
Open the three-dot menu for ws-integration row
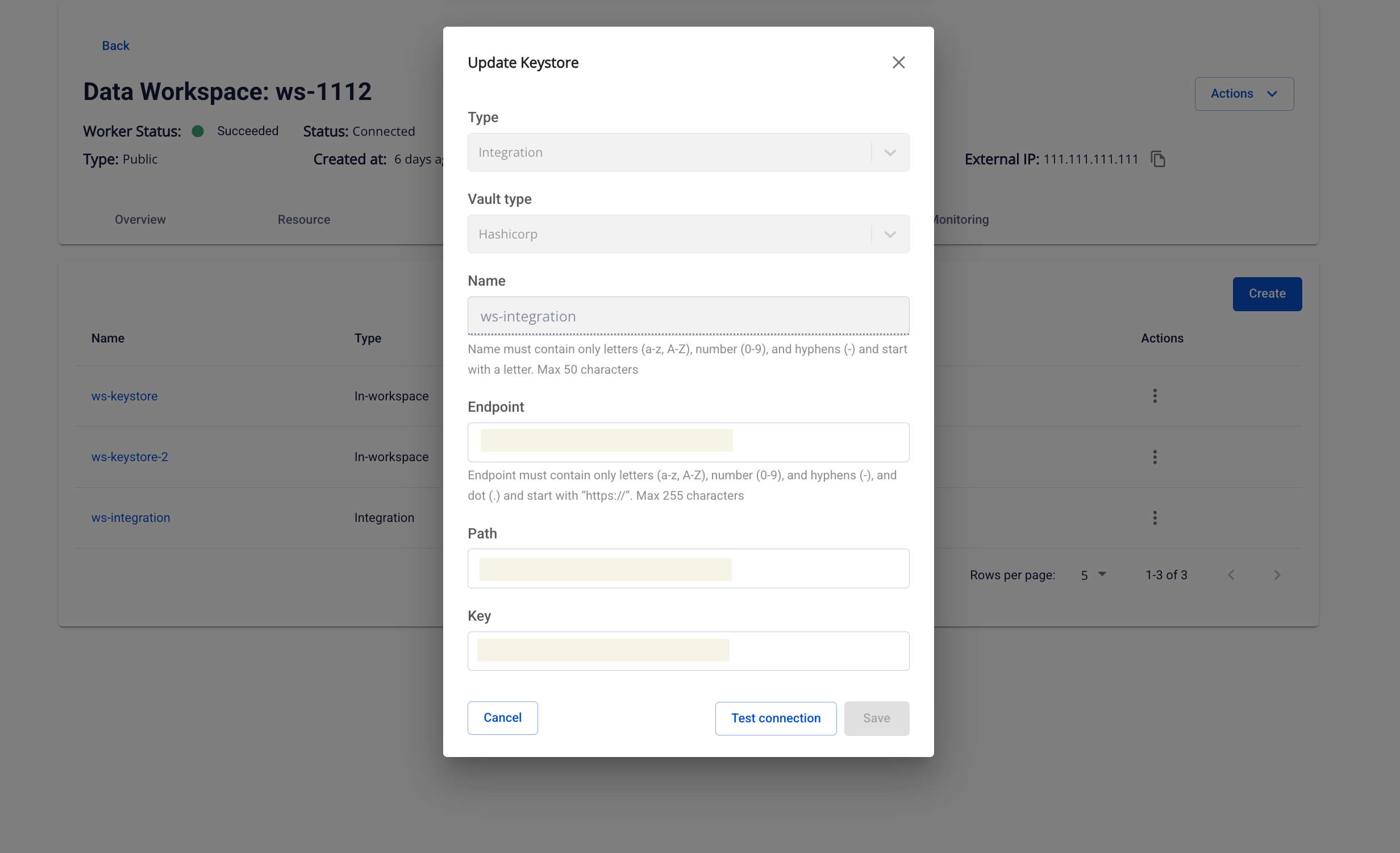[x=1155, y=518]
